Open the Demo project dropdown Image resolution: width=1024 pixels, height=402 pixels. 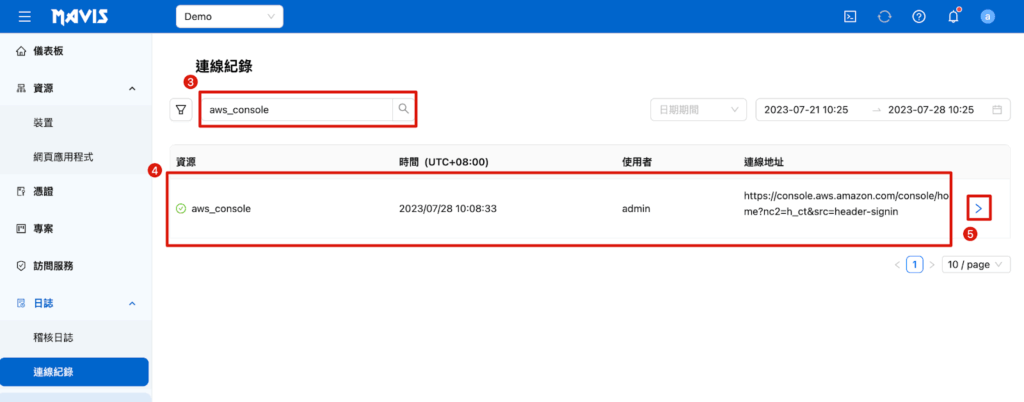point(229,16)
